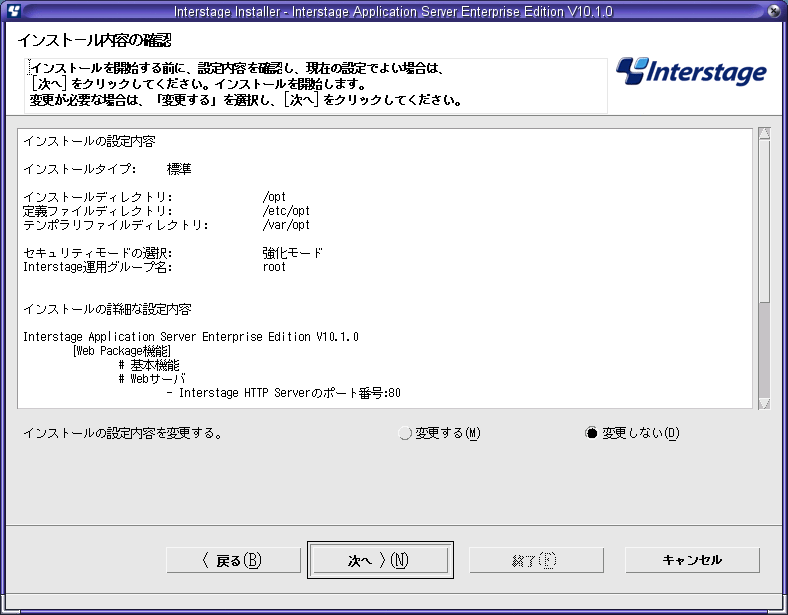Click the vertical scrollbar thumb
The width and height of the screenshot is (788, 615).
pos(764,222)
